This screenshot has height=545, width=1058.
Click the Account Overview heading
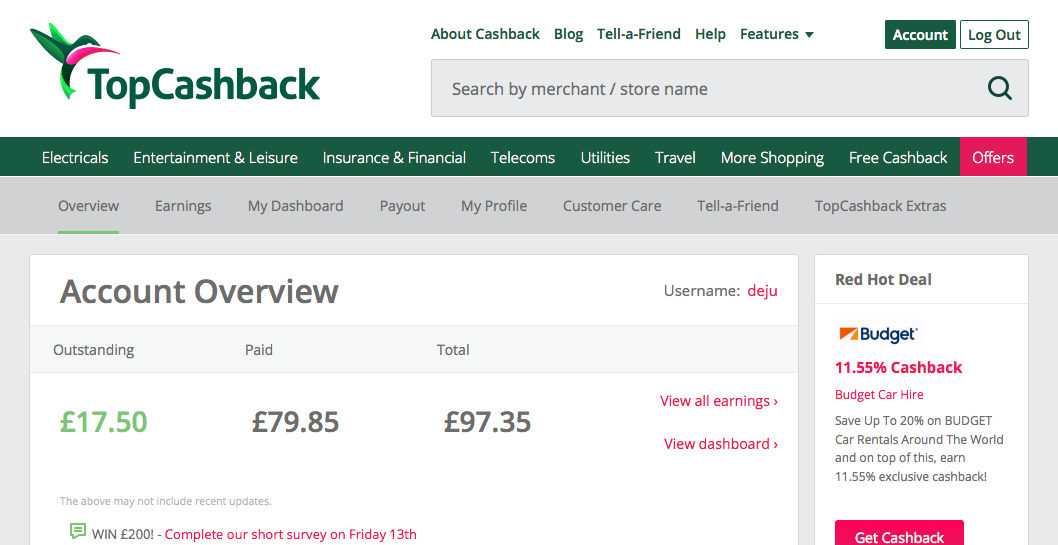pyautogui.click(x=199, y=291)
